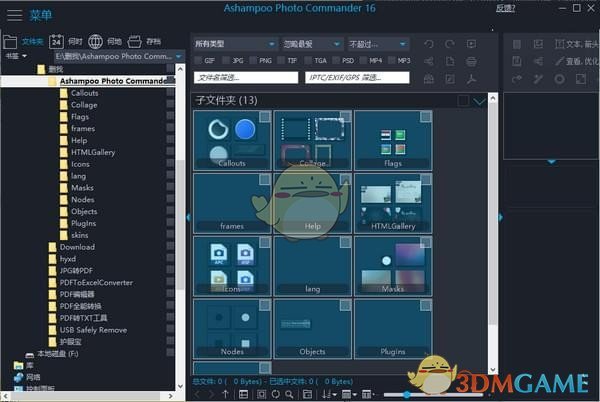Collapse the 子文件夹 (13) section chevron

(479, 101)
